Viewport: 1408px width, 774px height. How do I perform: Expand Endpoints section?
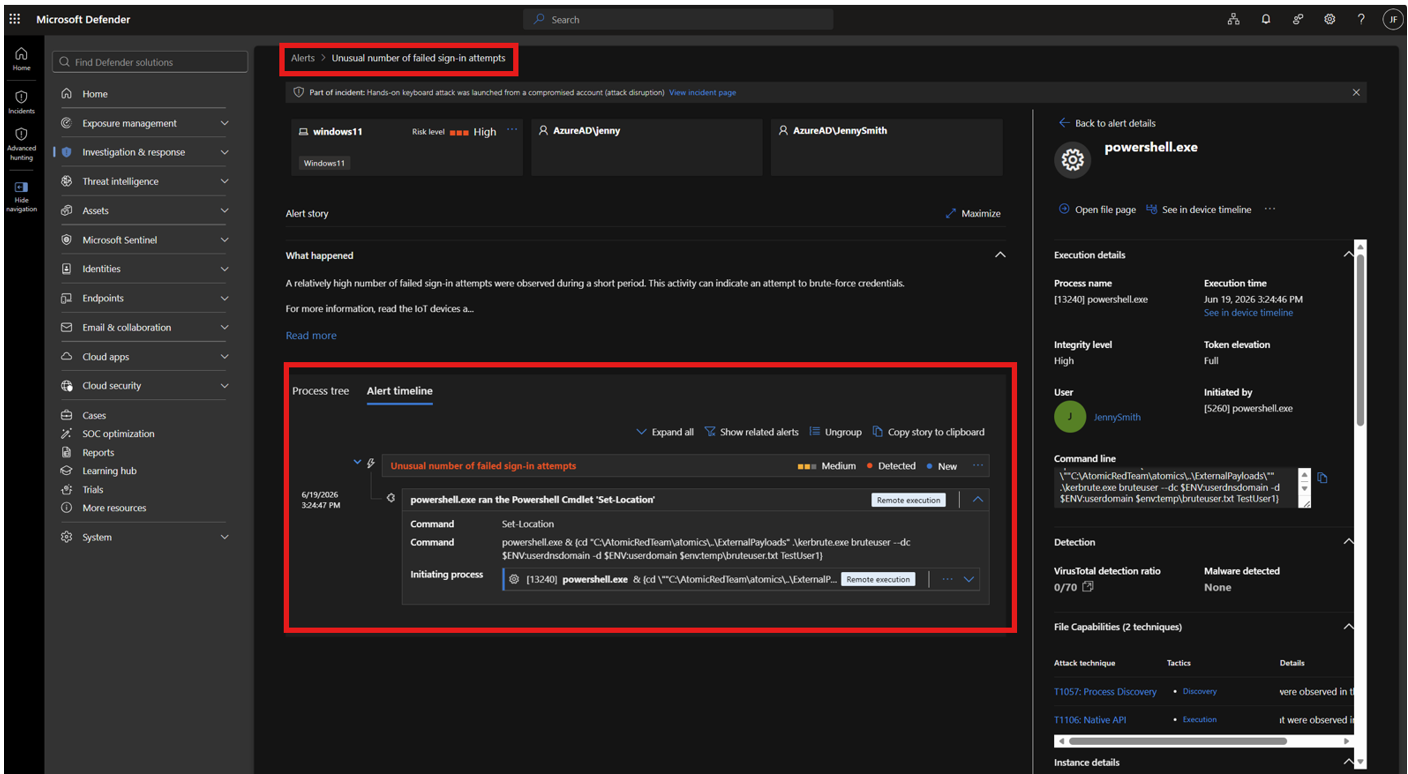click(224, 298)
